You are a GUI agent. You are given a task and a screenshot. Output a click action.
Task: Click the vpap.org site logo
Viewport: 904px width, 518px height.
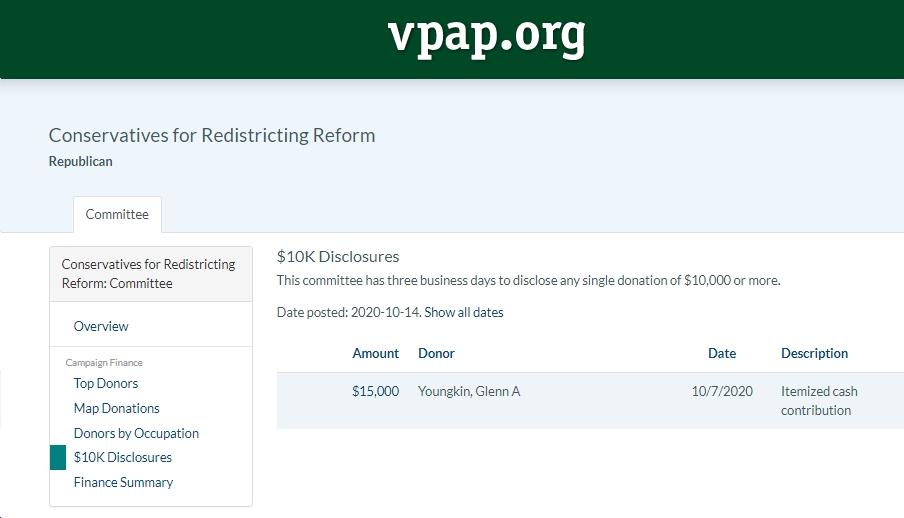(486, 36)
